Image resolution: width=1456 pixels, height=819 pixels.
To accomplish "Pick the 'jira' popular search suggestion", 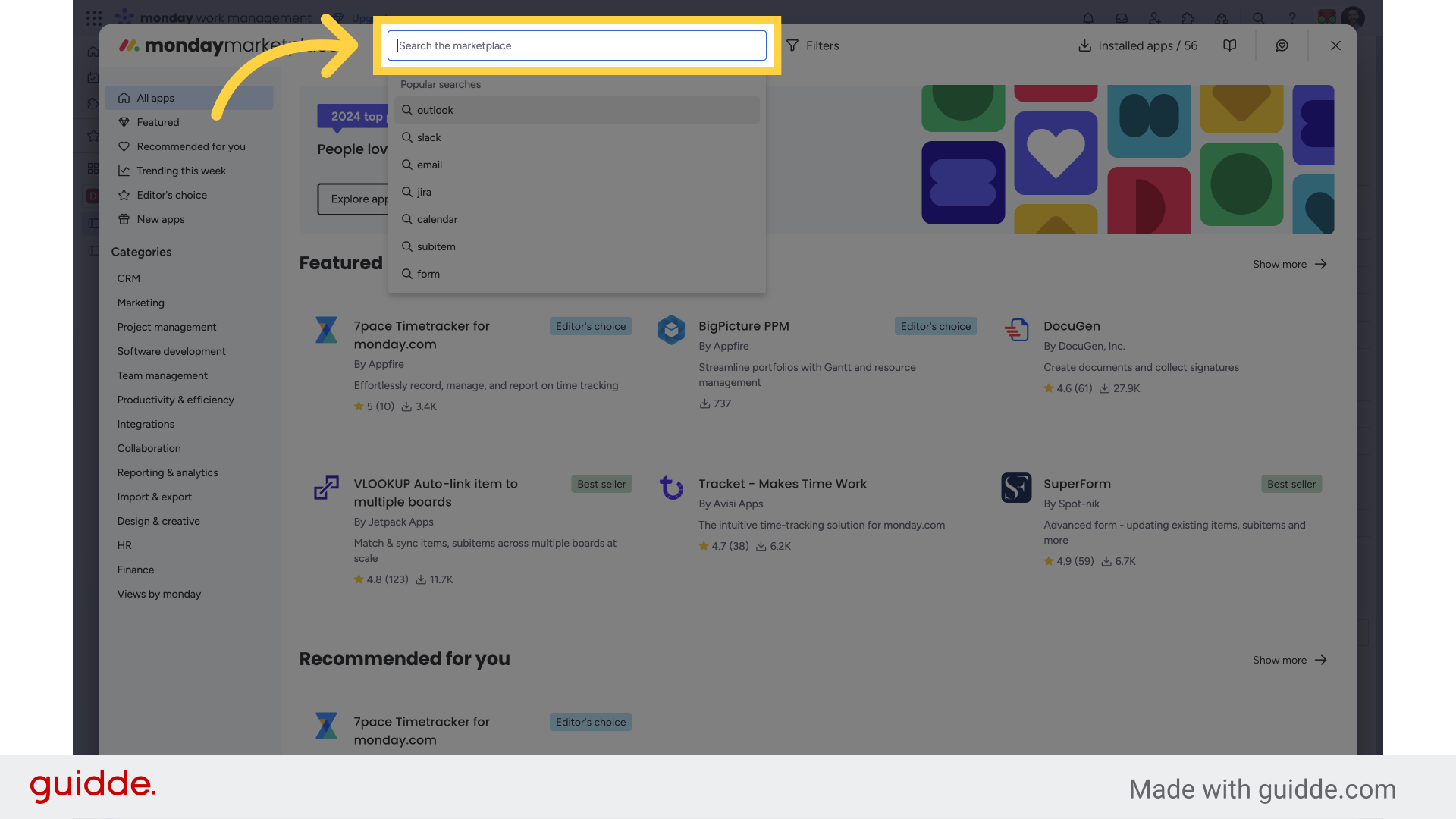I will point(576,192).
